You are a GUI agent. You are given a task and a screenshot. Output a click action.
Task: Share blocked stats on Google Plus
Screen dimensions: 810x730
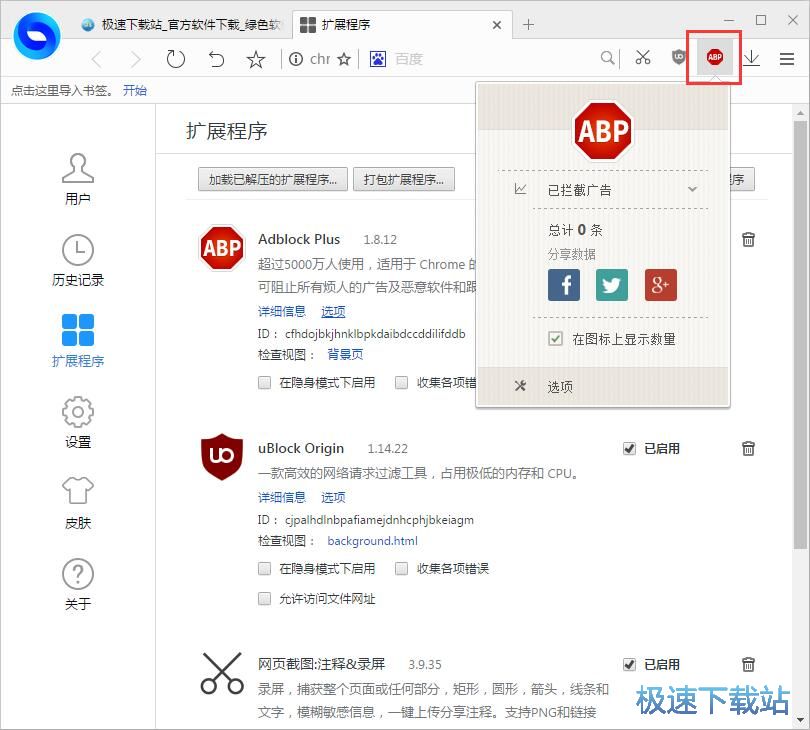click(661, 285)
